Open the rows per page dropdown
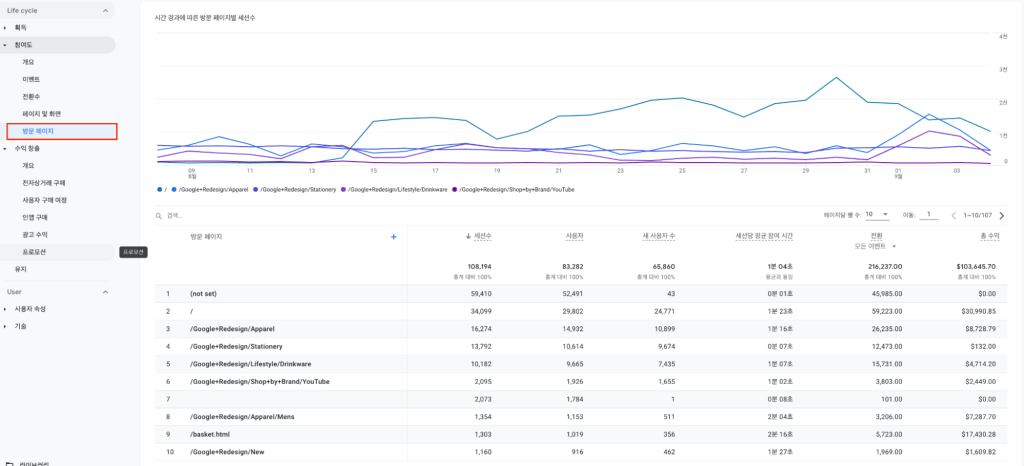 click(877, 215)
